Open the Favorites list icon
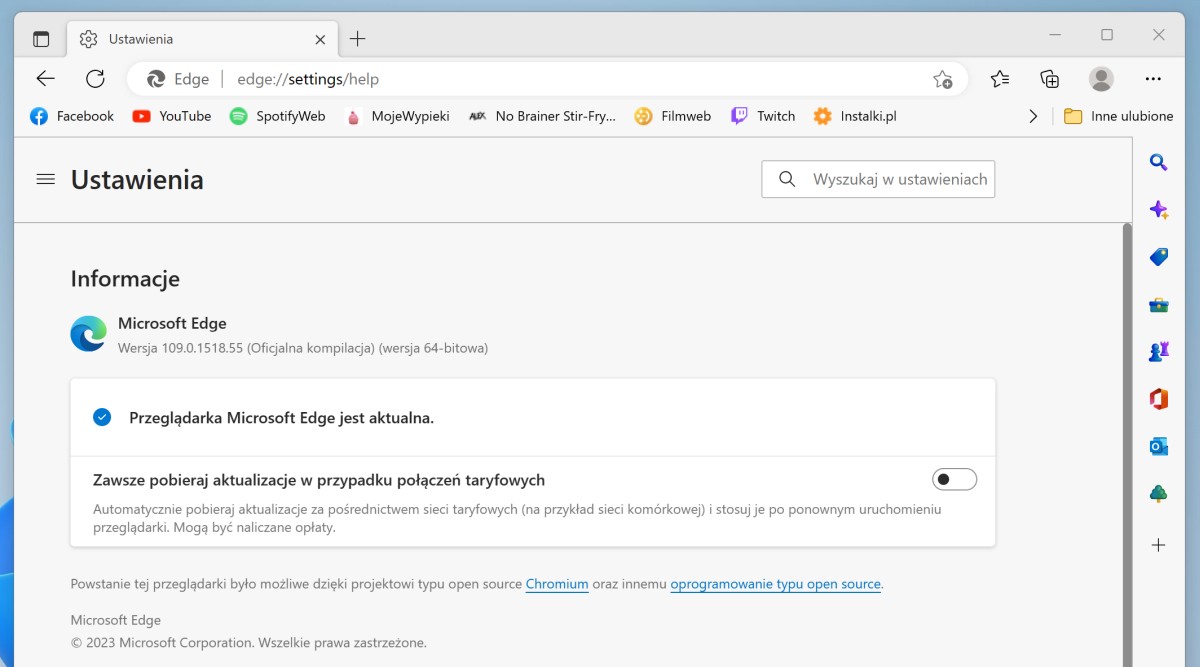The height and width of the screenshot is (667, 1200). (x=999, y=79)
